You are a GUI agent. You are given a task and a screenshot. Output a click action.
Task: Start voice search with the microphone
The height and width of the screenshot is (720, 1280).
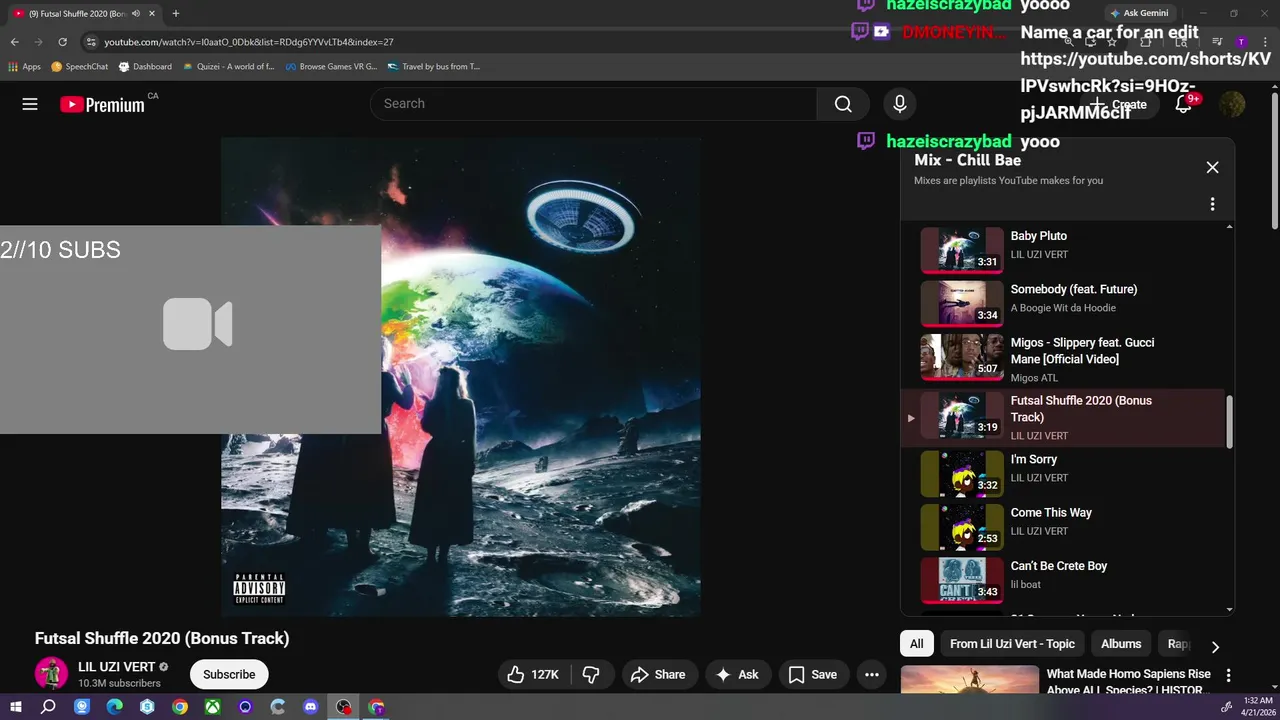click(900, 104)
